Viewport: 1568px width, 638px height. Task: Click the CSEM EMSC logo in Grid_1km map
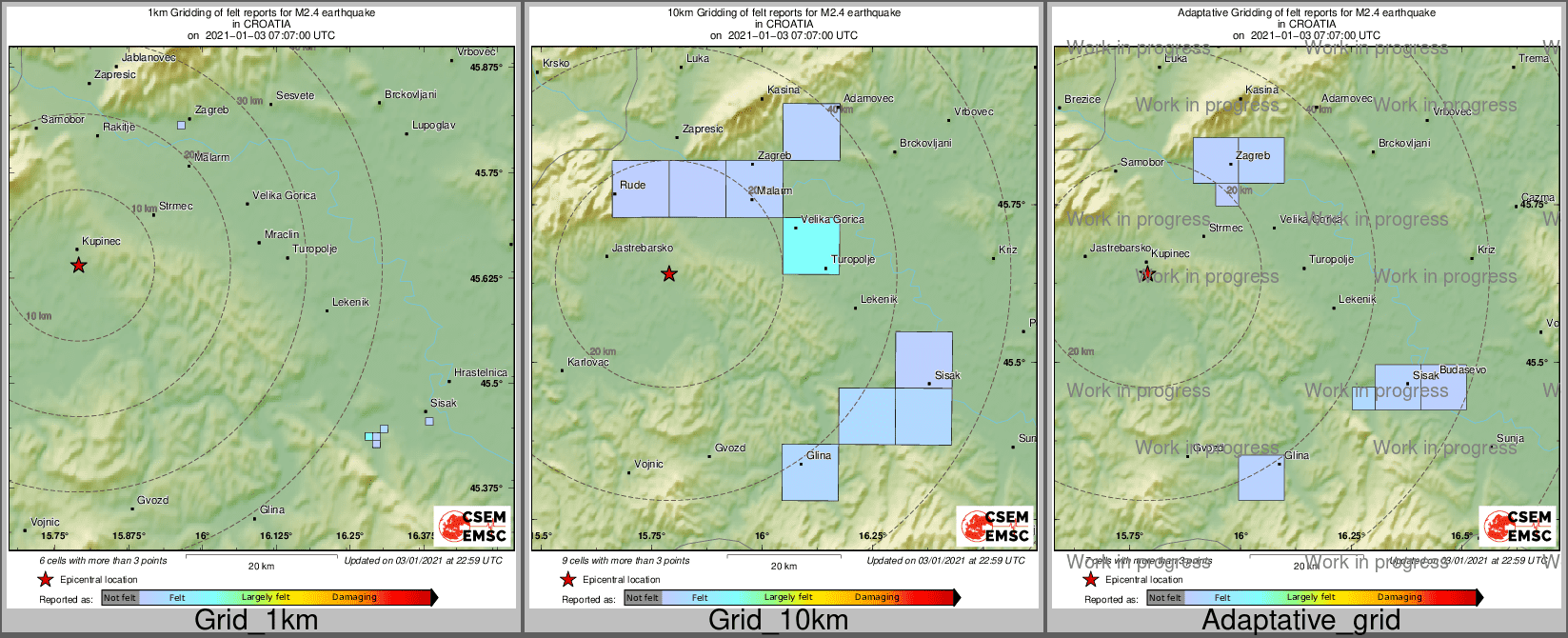472,526
